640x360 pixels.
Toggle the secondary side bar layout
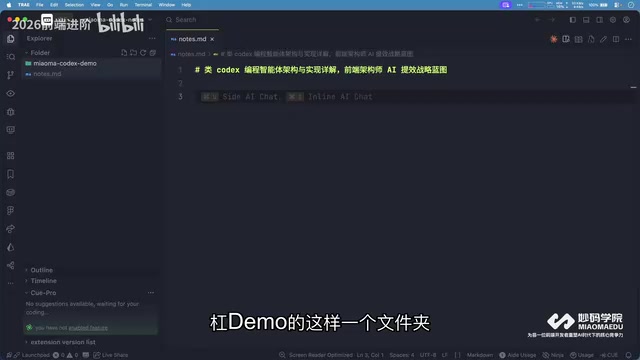click(x=600, y=20)
